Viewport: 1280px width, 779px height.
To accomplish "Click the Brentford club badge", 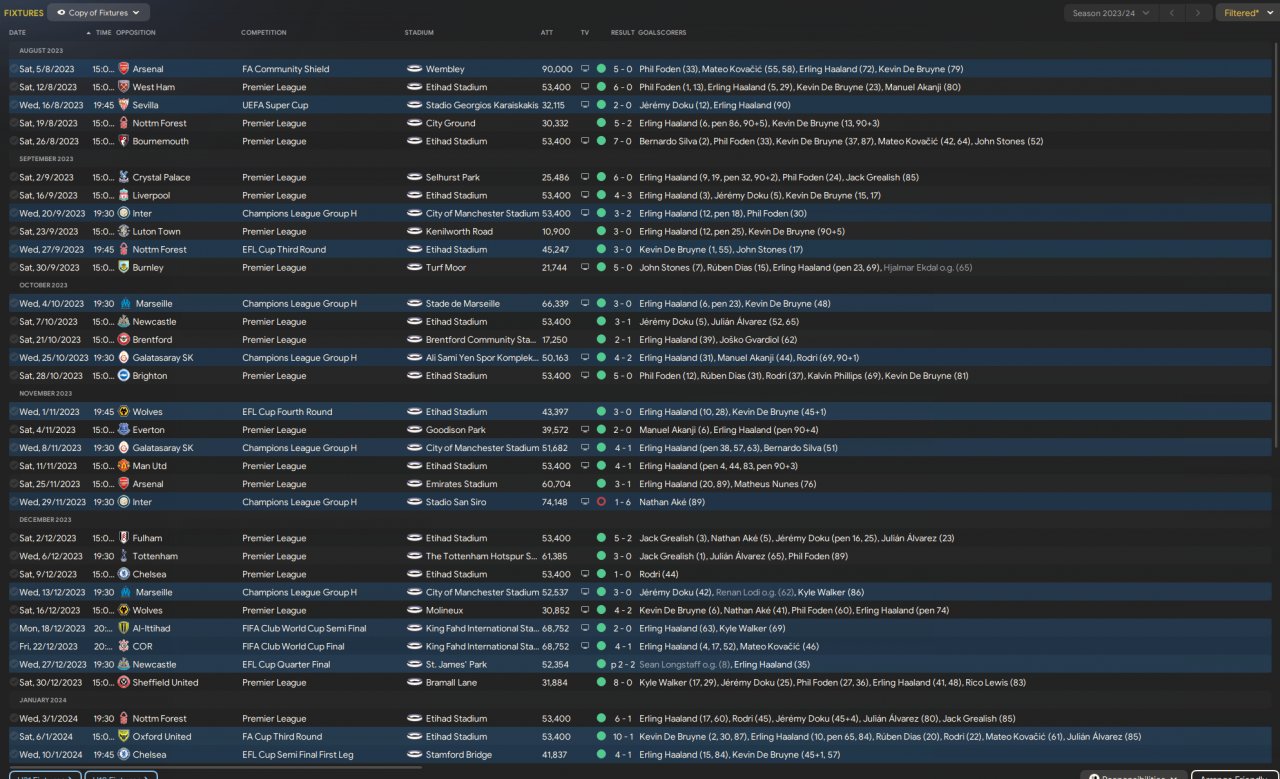I will click(124, 339).
